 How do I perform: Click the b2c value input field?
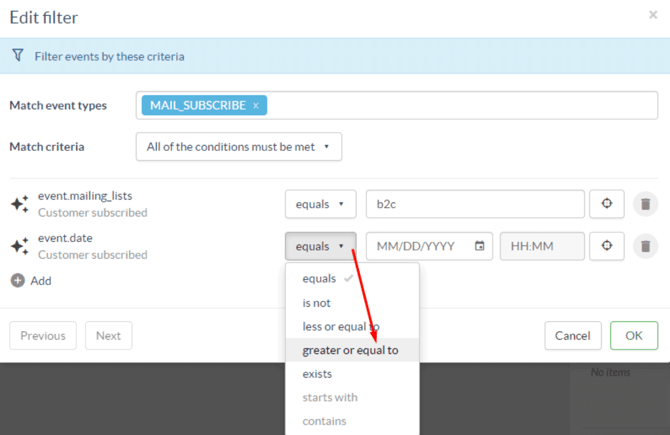(x=474, y=204)
